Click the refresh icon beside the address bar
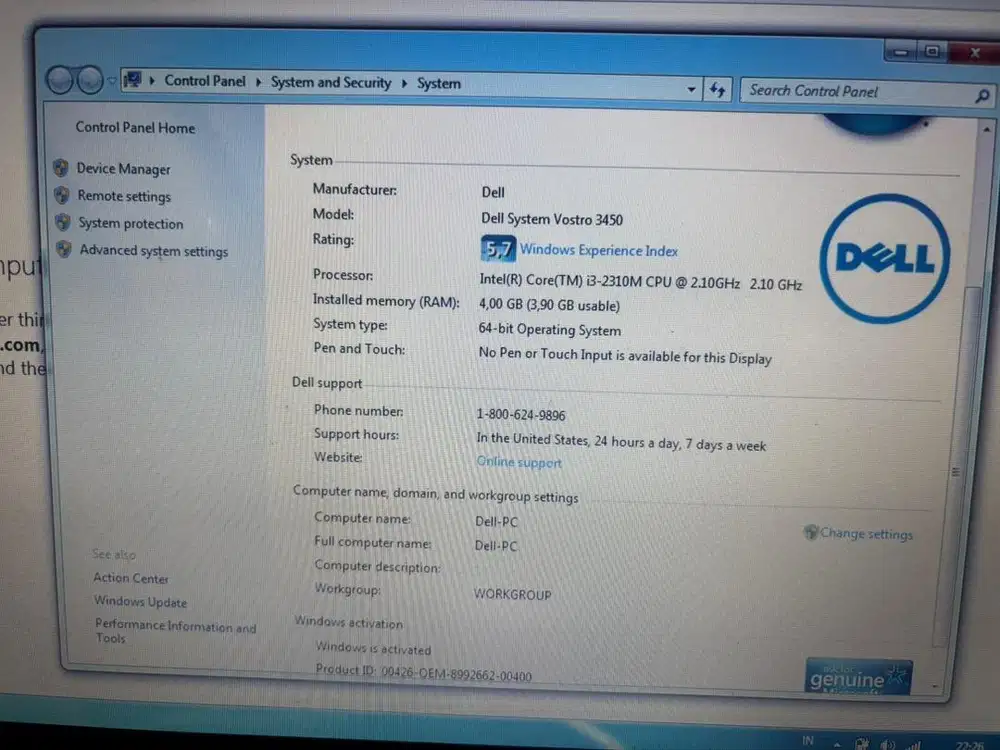This screenshot has height=750, width=1000. coord(718,89)
